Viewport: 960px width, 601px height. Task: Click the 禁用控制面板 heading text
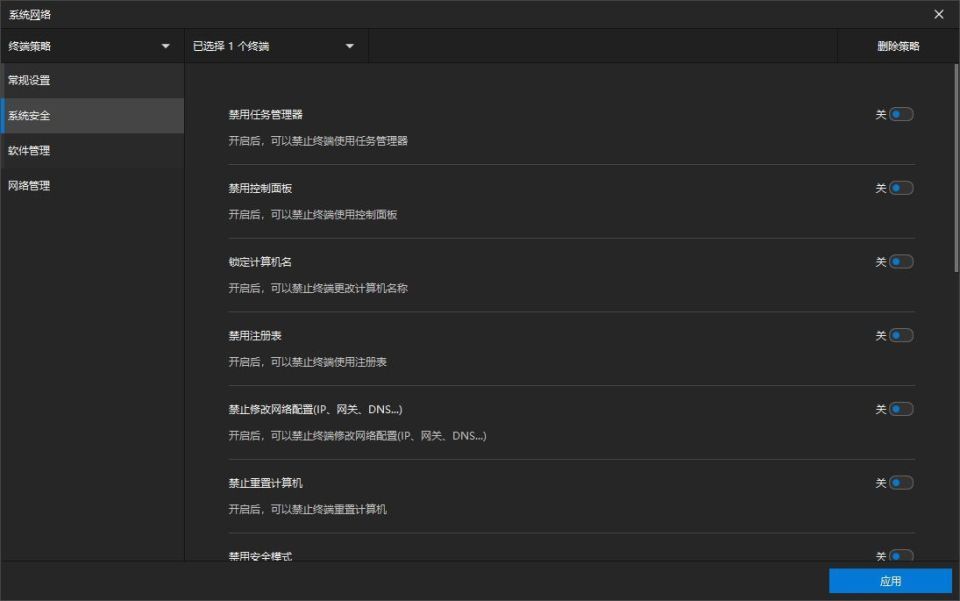coord(260,188)
